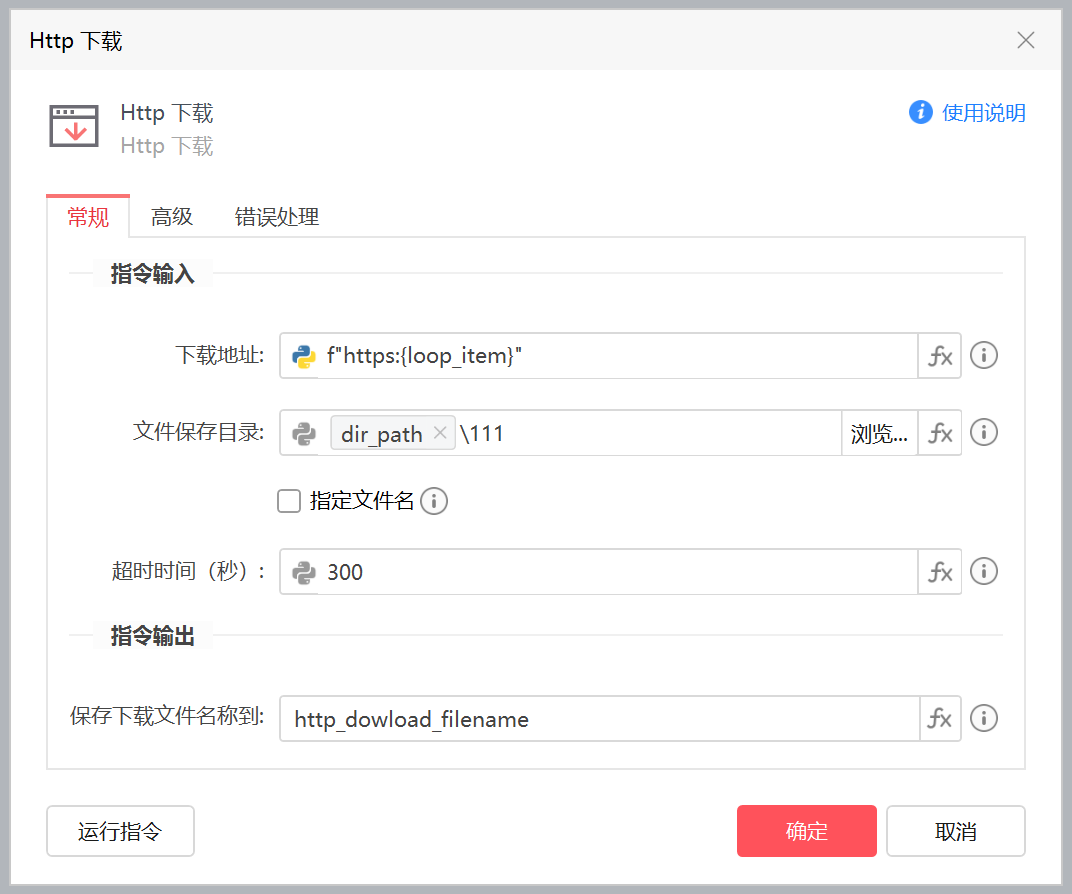1072x894 pixels.
Task: Toggle Python mode icon in 文件保存目录 field
Action: [x=303, y=433]
